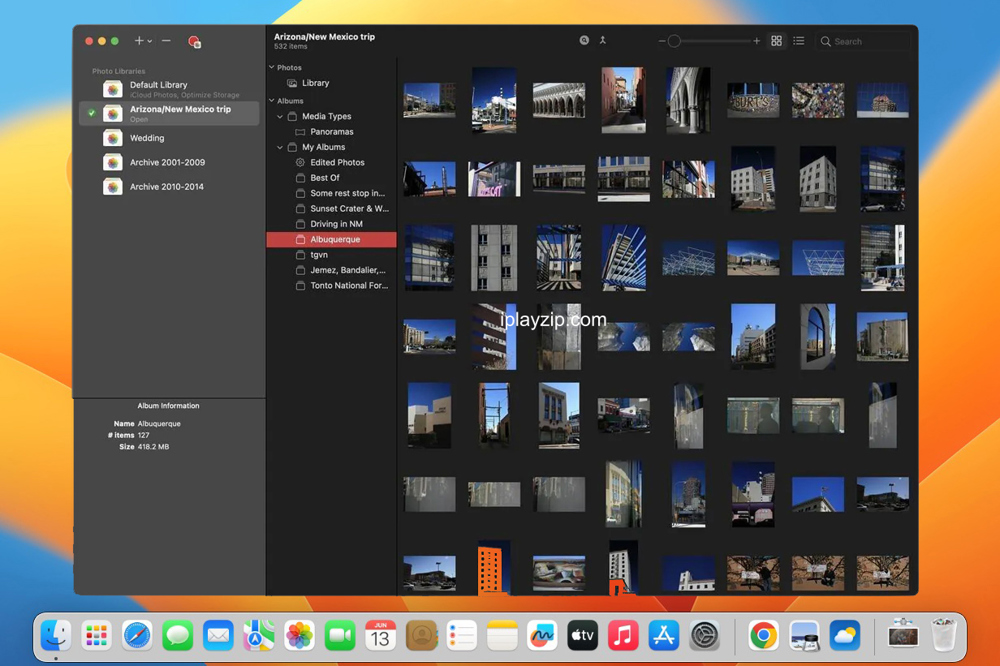Select the Archive 2001-2009 library
Image resolution: width=1000 pixels, height=666 pixels.
(x=167, y=162)
